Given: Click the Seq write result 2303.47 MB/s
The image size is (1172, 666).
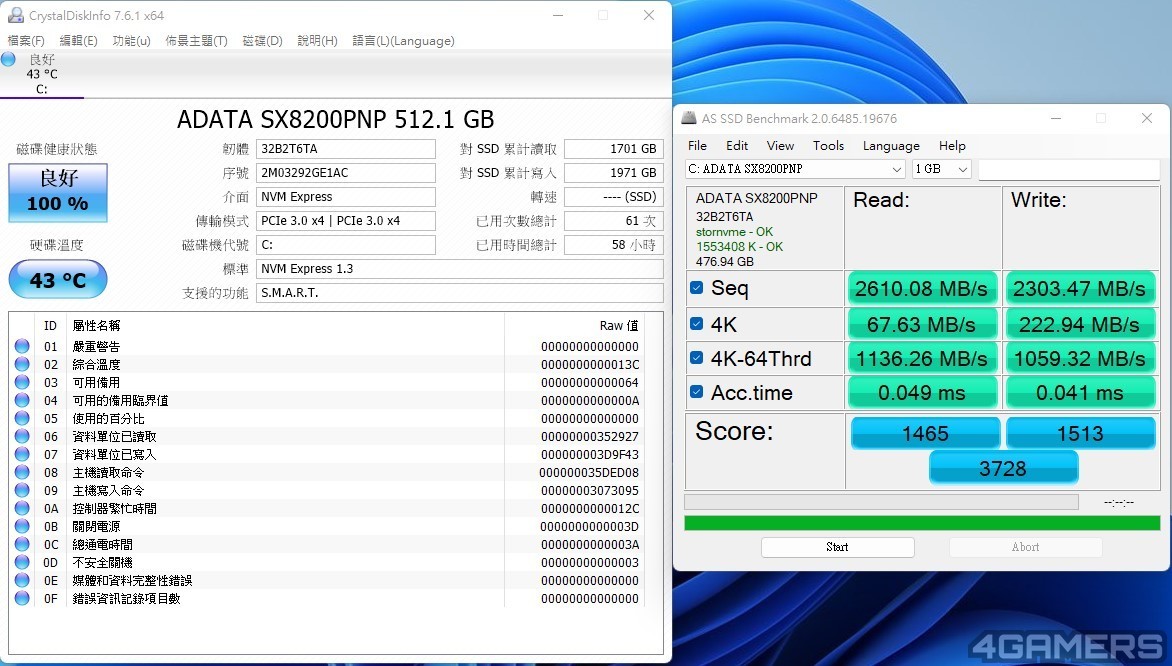Looking at the screenshot, I should point(1079,289).
